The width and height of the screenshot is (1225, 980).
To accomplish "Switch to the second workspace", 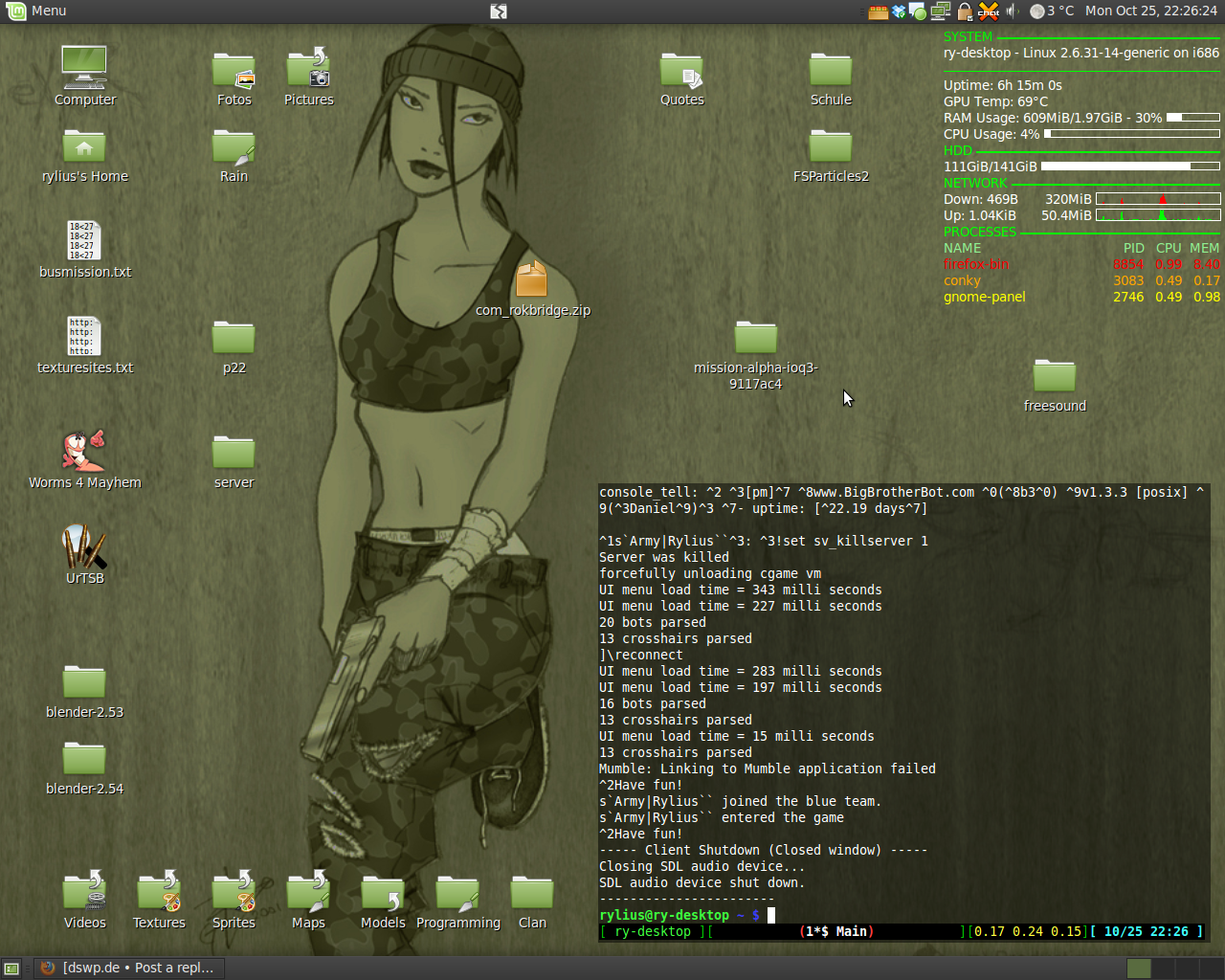I will click(1165, 969).
